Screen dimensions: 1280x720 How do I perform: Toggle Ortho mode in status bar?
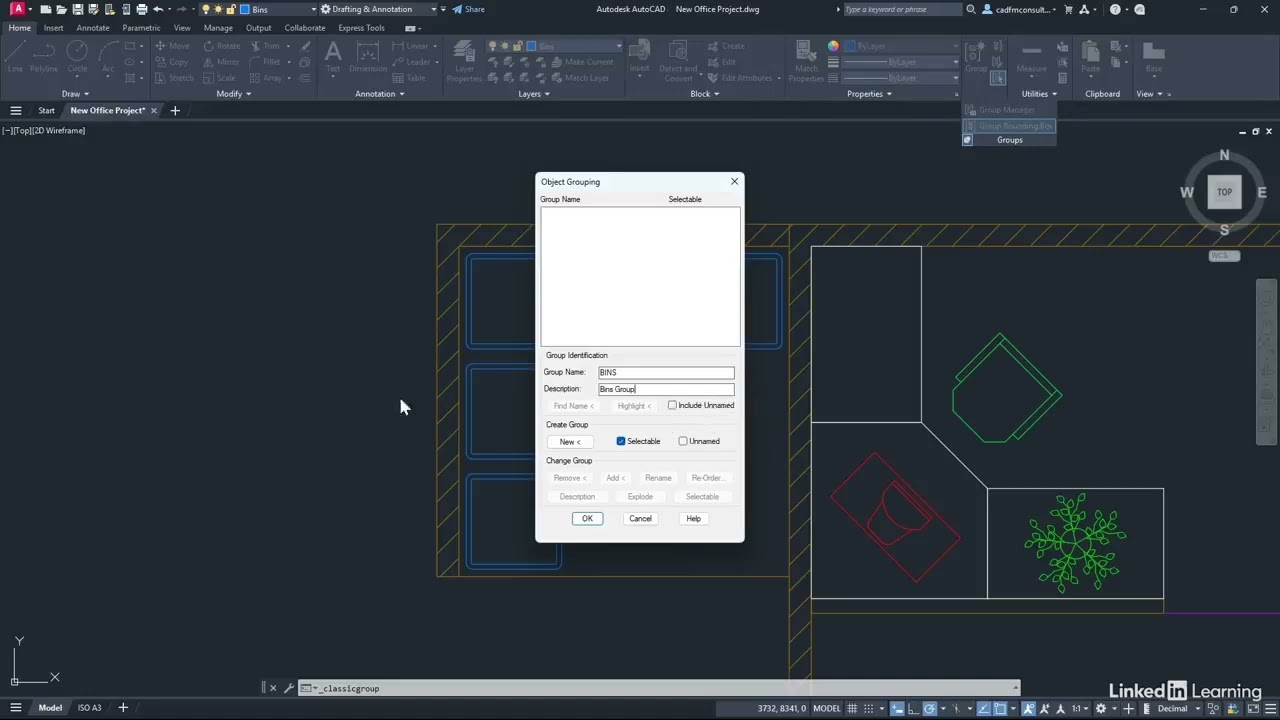pyautogui.click(x=913, y=708)
